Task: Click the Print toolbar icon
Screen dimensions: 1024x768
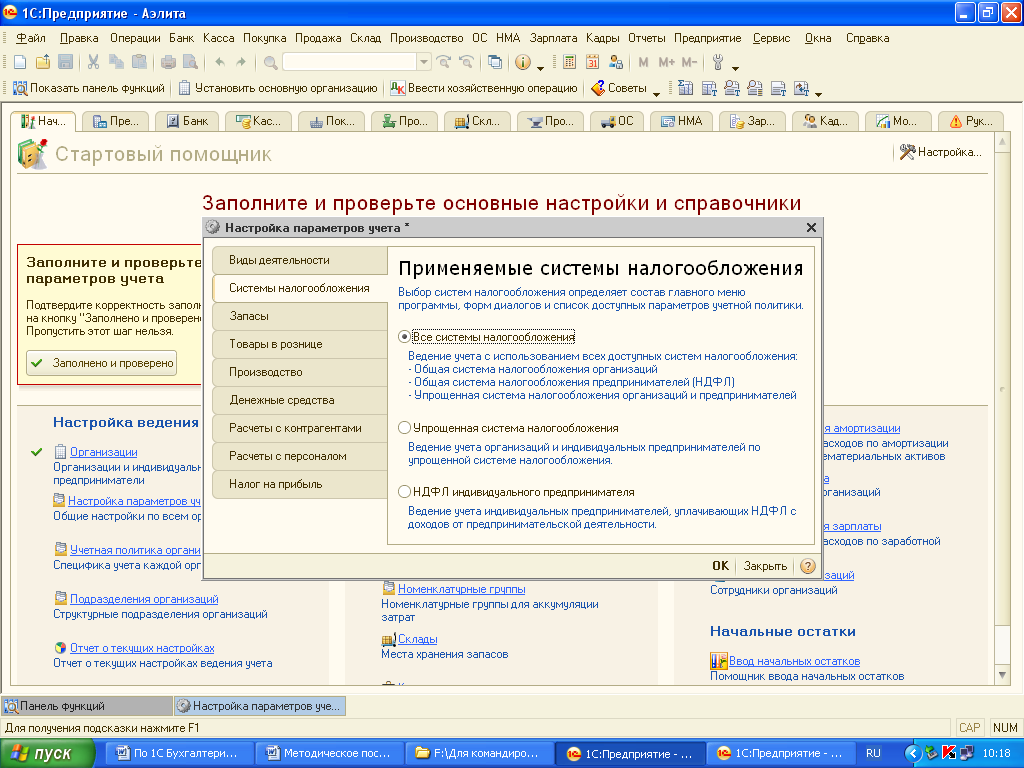Action: pos(168,62)
